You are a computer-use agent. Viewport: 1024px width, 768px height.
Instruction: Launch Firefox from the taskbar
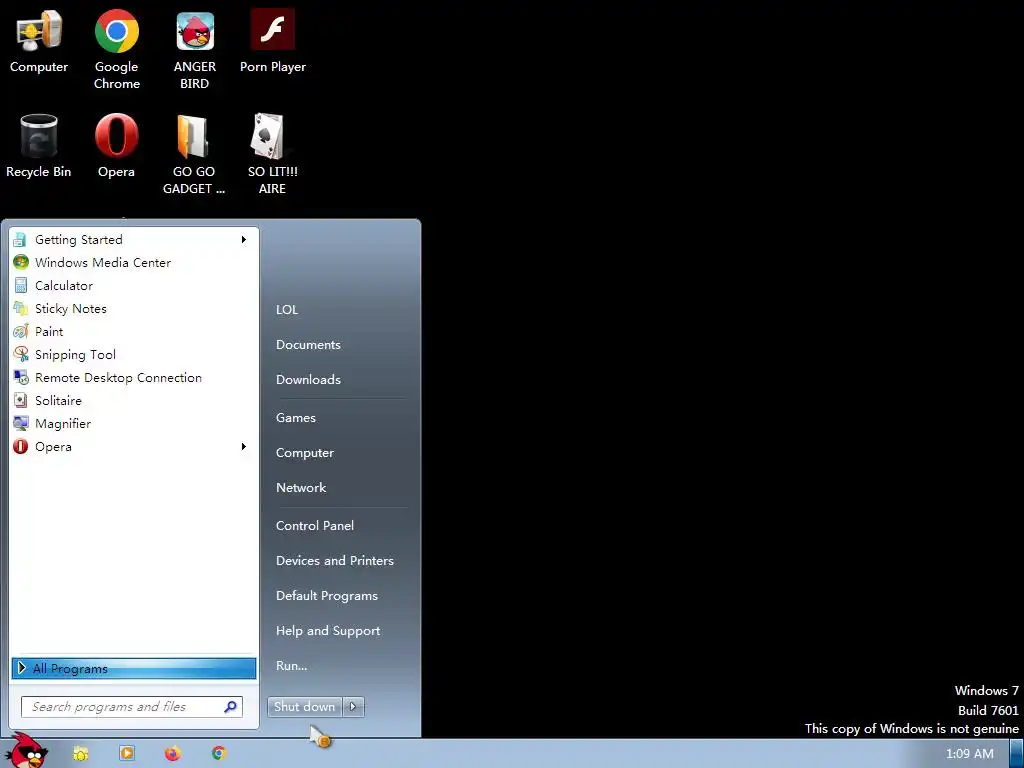point(172,754)
